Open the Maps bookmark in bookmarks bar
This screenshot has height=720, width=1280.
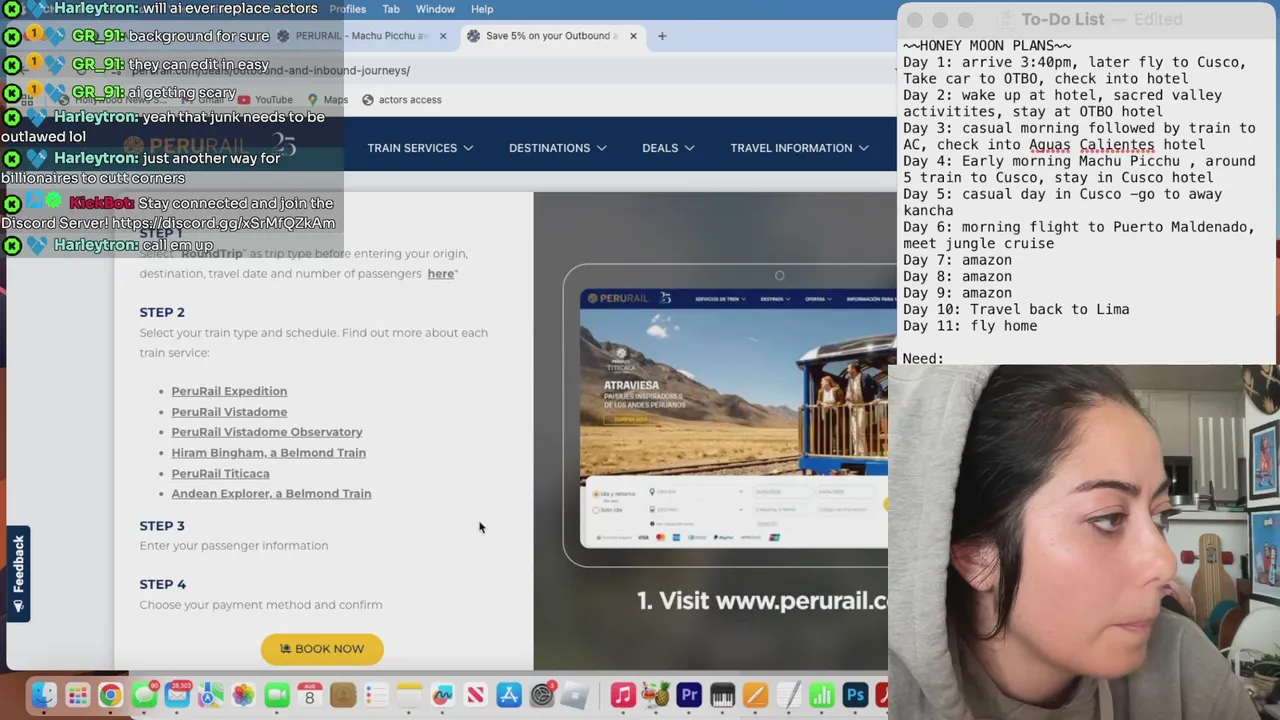click(328, 100)
